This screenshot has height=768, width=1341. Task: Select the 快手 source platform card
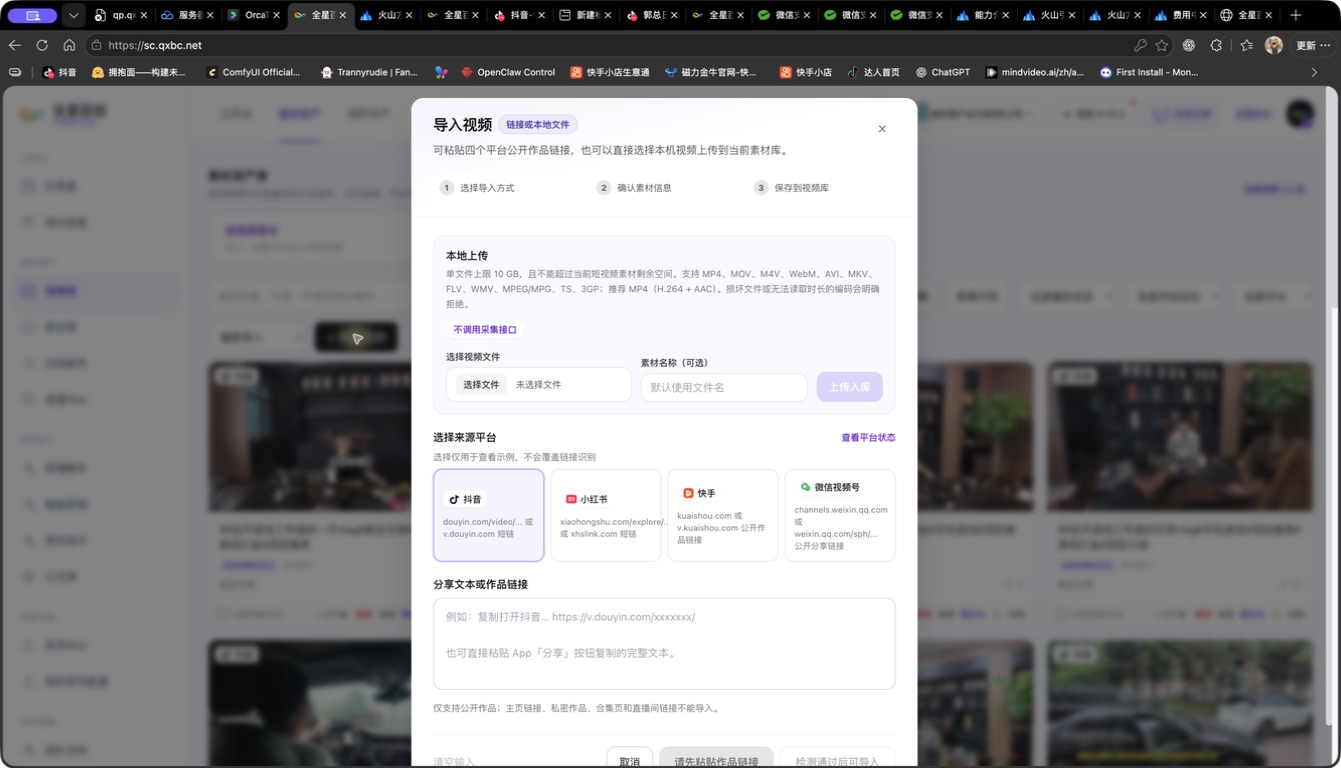tap(722, 515)
